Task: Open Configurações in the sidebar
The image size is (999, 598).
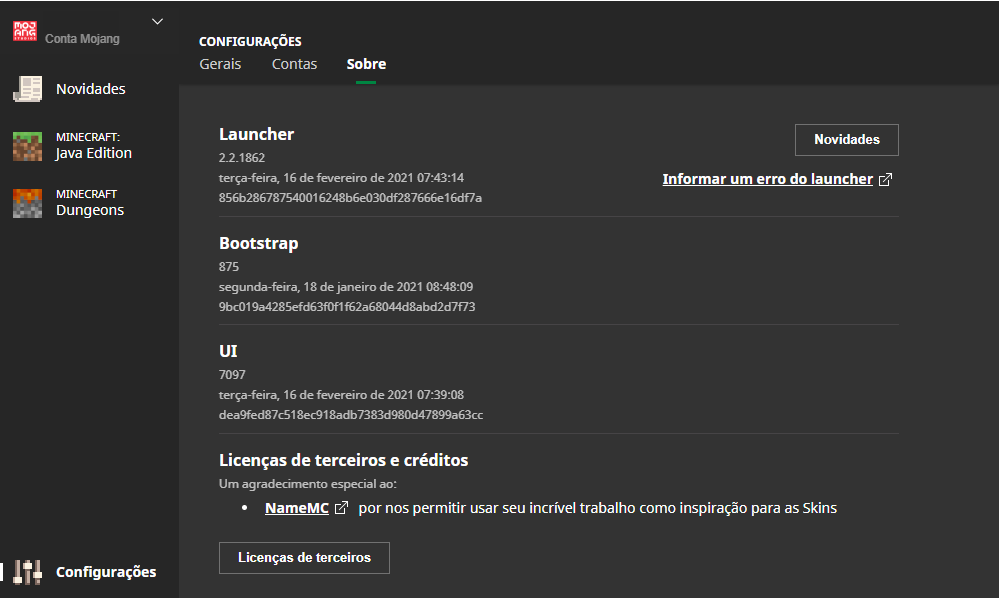Action: (x=106, y=572)
